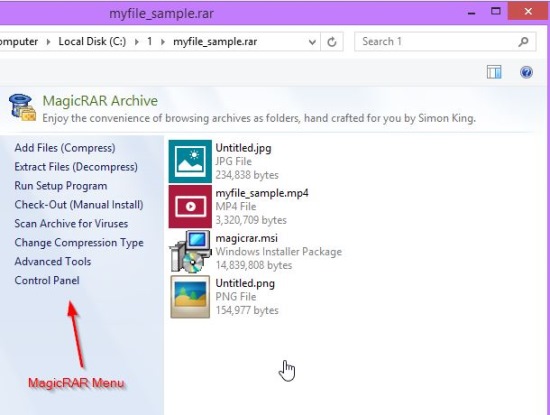The height and width of the screenshot is (415, 550).
Task: Choose Extract Files (Decompress)
Action: tap(76, 167)
